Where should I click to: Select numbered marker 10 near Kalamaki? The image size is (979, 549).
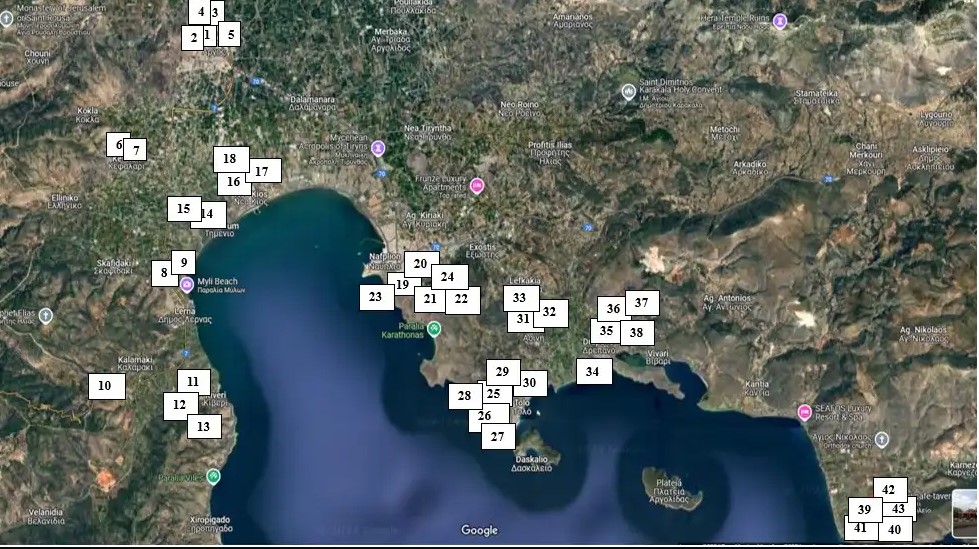click(x=106, y=386)
